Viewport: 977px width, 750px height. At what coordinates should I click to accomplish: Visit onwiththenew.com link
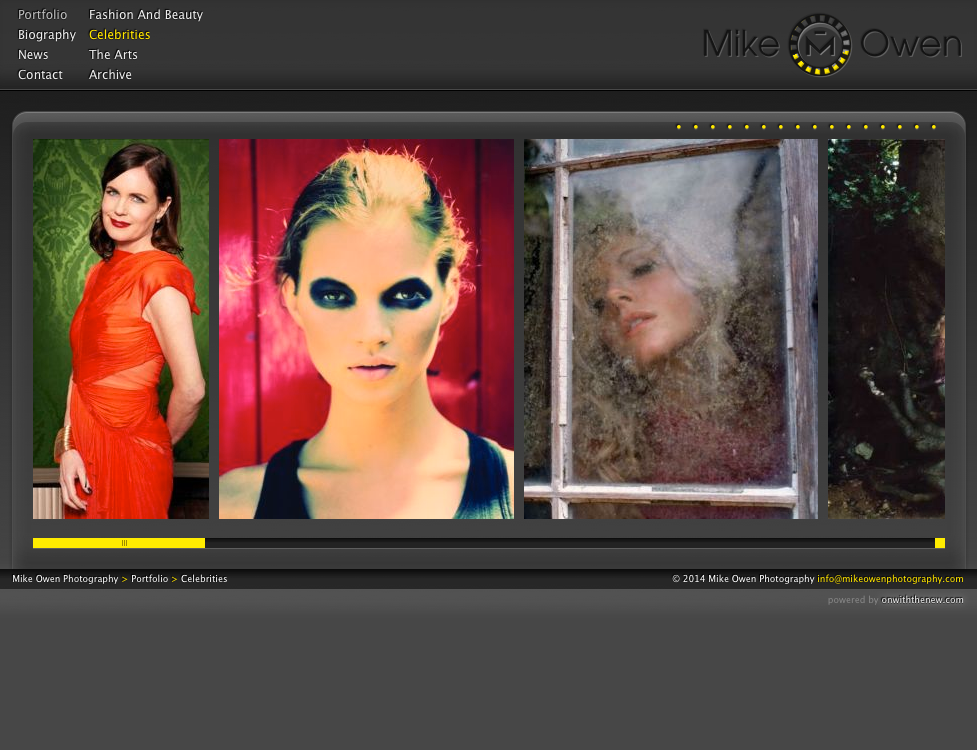click(922, 600)
